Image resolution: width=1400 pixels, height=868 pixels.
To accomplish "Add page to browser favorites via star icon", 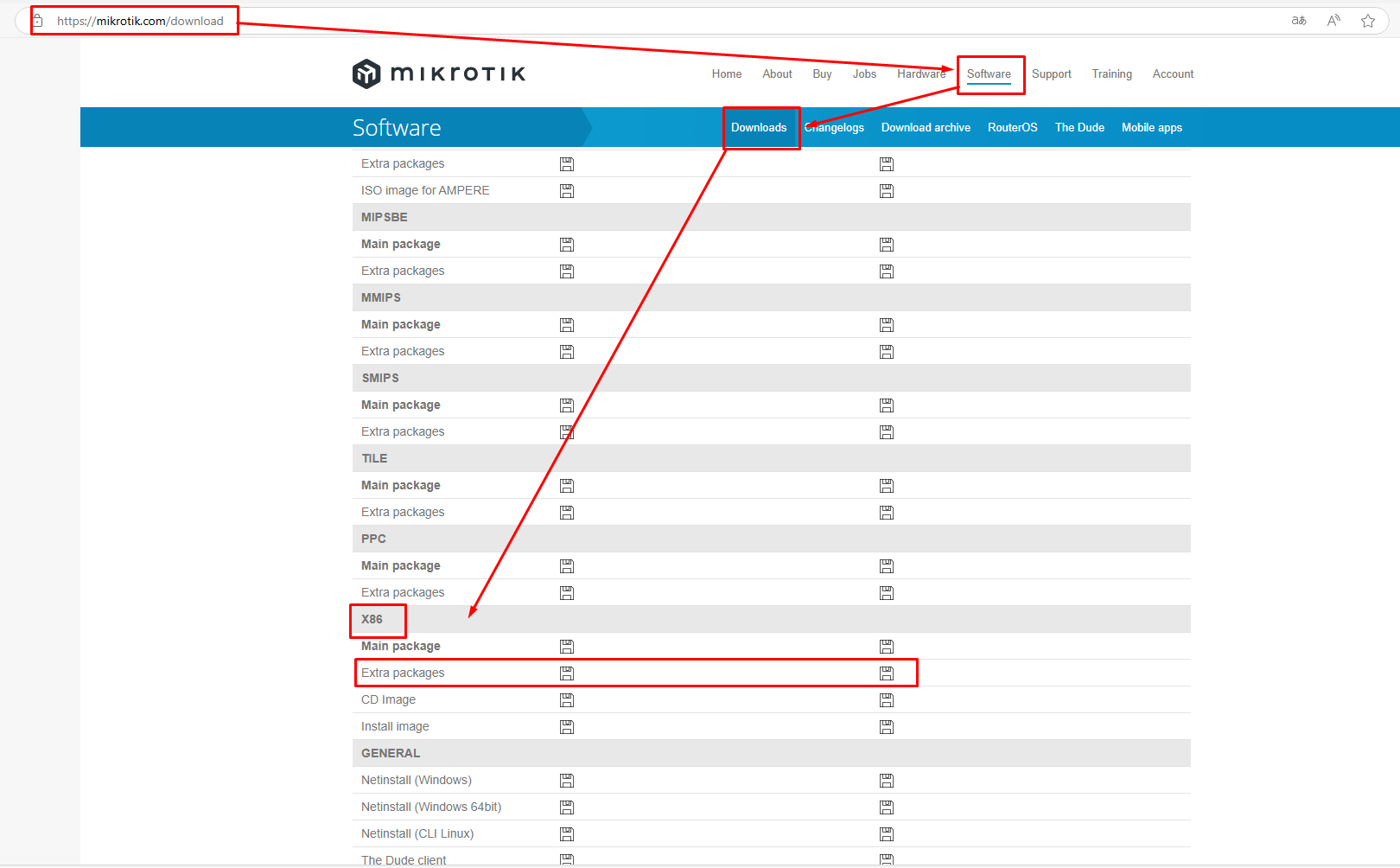I will coord(1368,20).
